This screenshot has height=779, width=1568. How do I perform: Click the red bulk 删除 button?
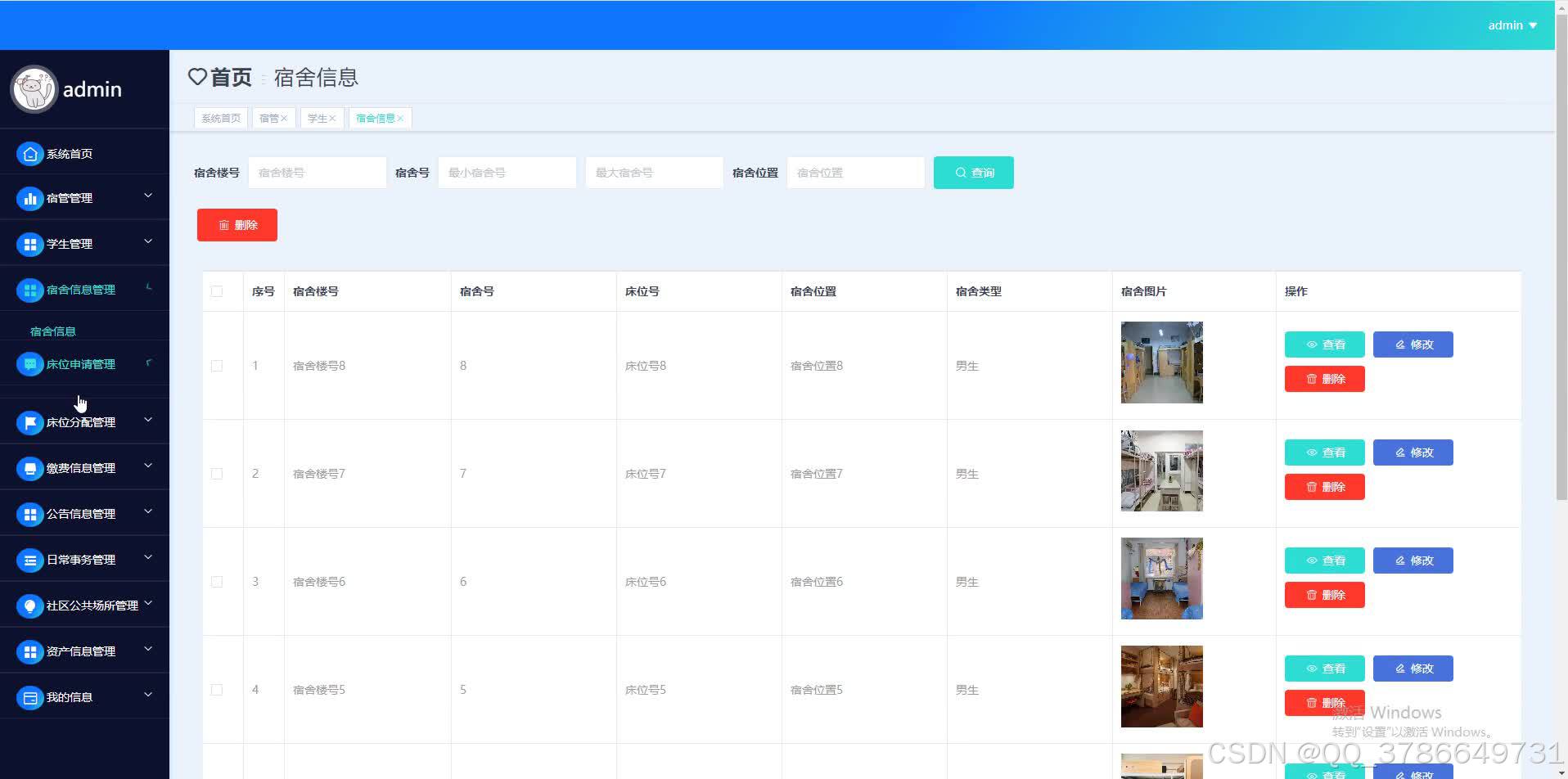pyautogui.click(x=237, y=224)
